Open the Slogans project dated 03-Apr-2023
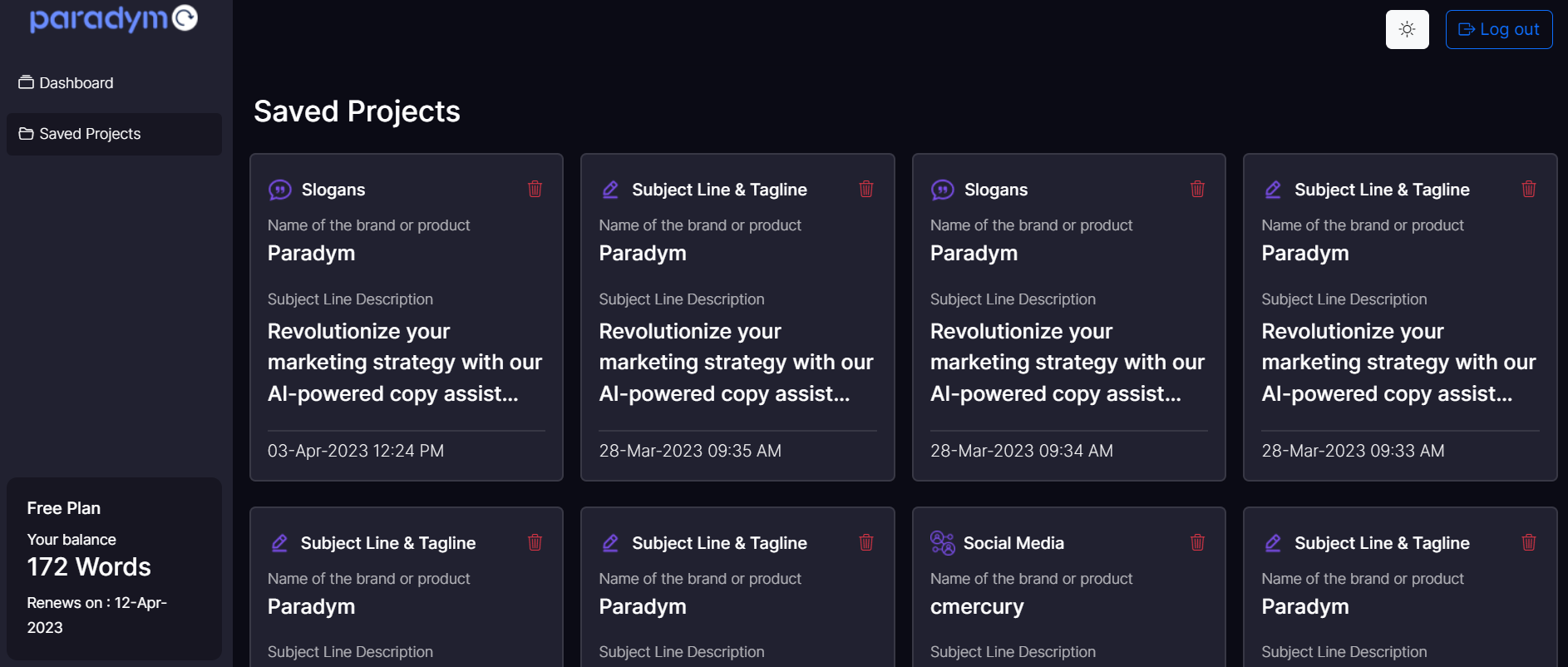This screenshot has height=667, width=1568. 407,333
